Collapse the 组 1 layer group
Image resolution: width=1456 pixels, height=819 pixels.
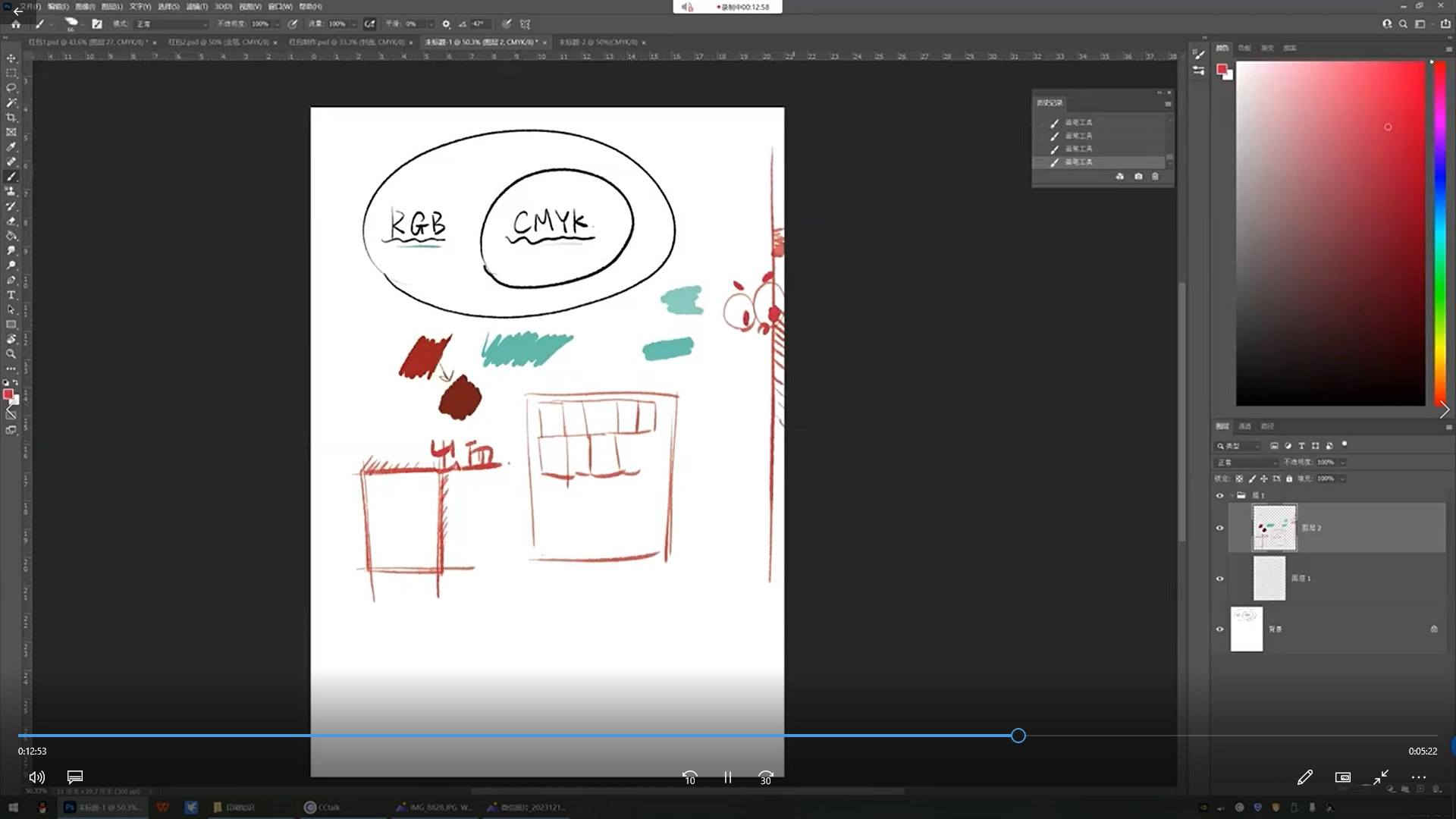(1232, 495)
